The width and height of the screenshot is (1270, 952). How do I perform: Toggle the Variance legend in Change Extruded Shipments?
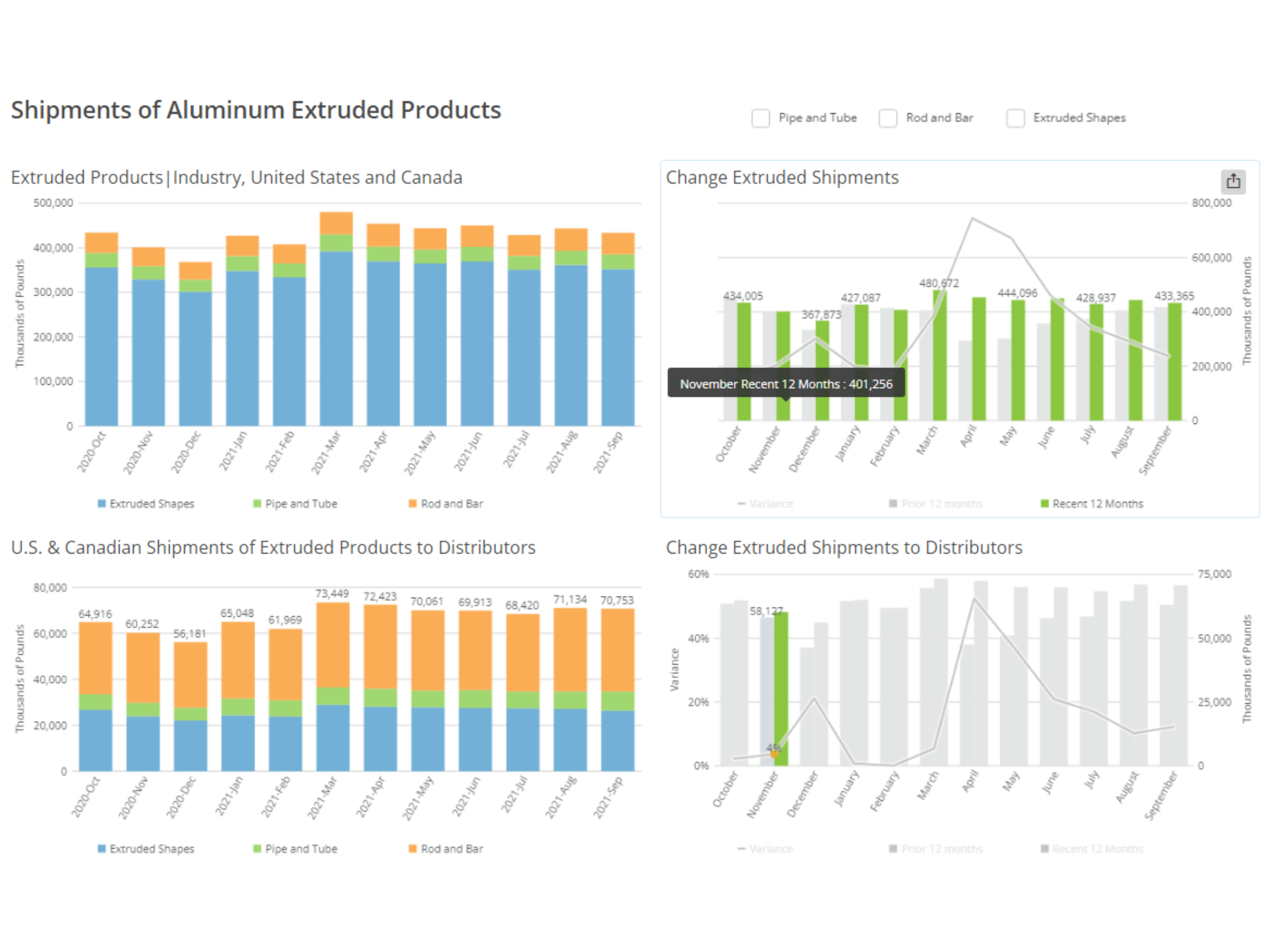766,503
